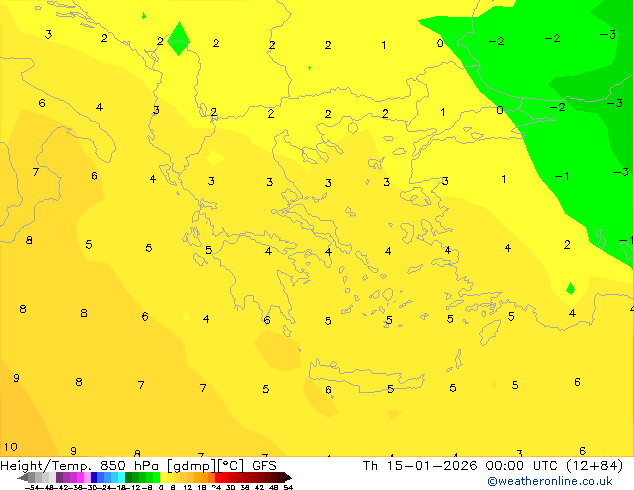634x490 pixels.
Task: Click the "[°C]" temperature unit label
Action: [x=231, y=466]
